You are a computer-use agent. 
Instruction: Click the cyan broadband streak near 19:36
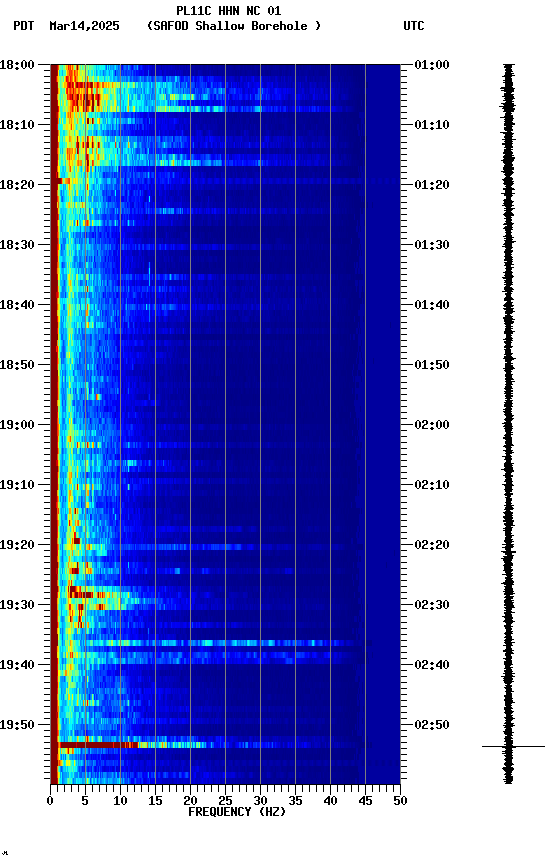(220, 643)
